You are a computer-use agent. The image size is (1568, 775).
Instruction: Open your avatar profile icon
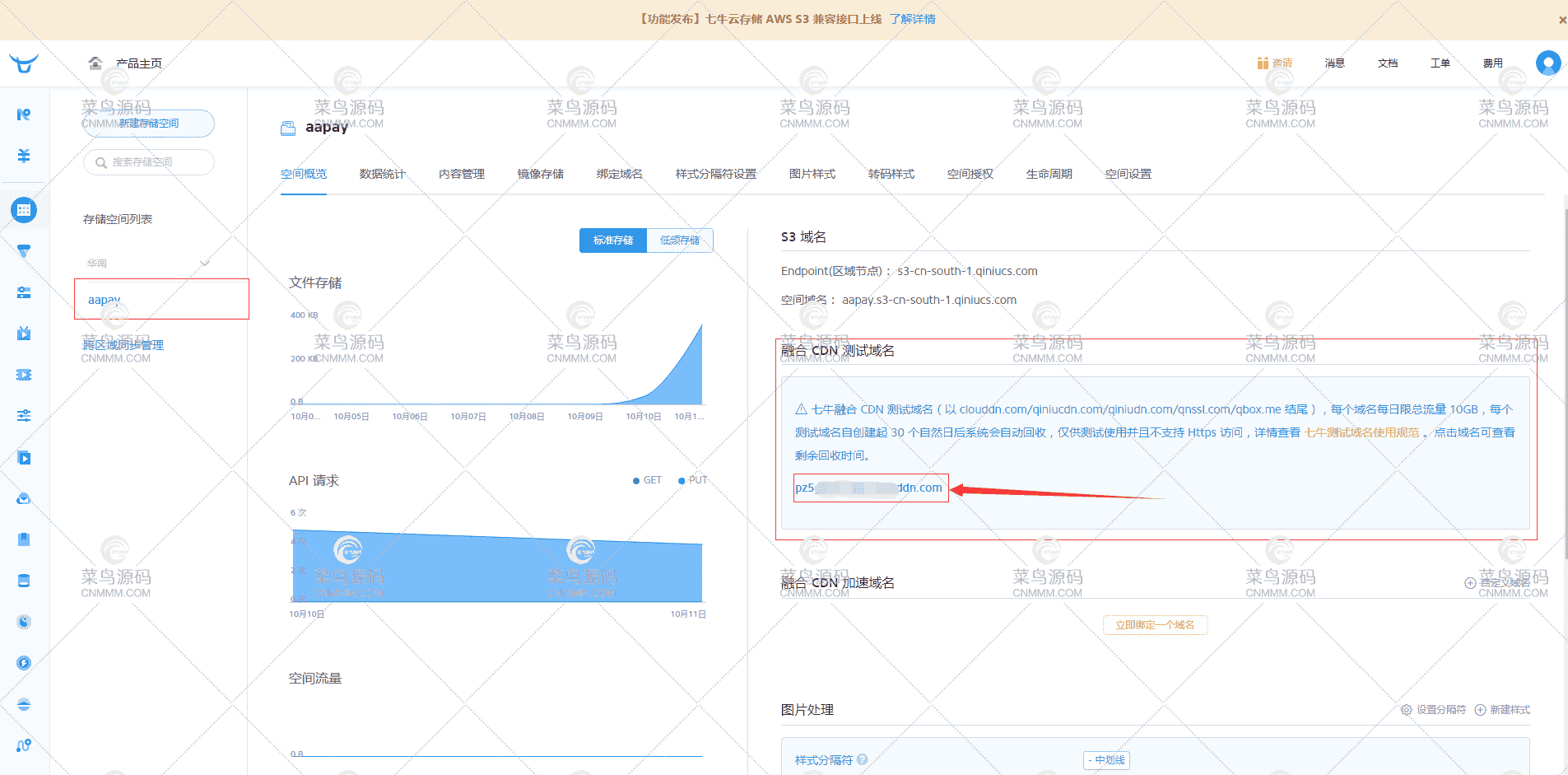[x=1548, y=63]
